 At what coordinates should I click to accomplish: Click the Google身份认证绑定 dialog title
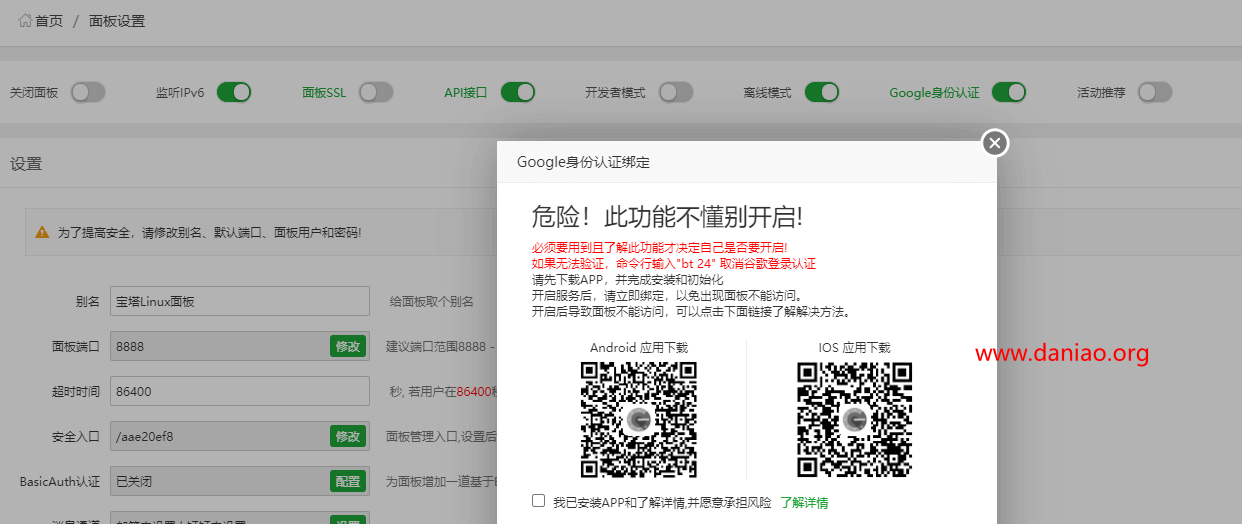click(x=583, y=162)
